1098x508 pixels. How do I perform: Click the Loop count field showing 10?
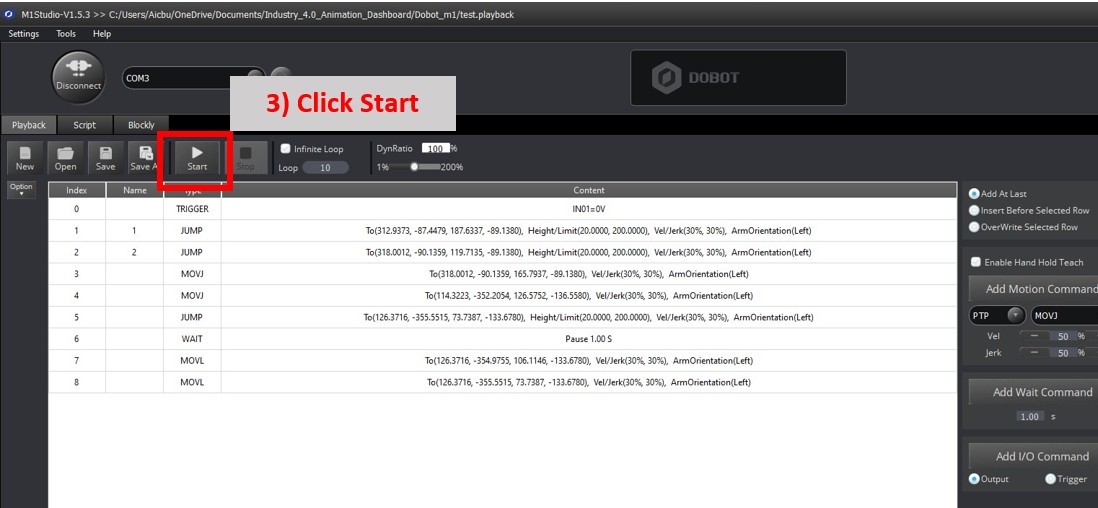pos(325,167)
